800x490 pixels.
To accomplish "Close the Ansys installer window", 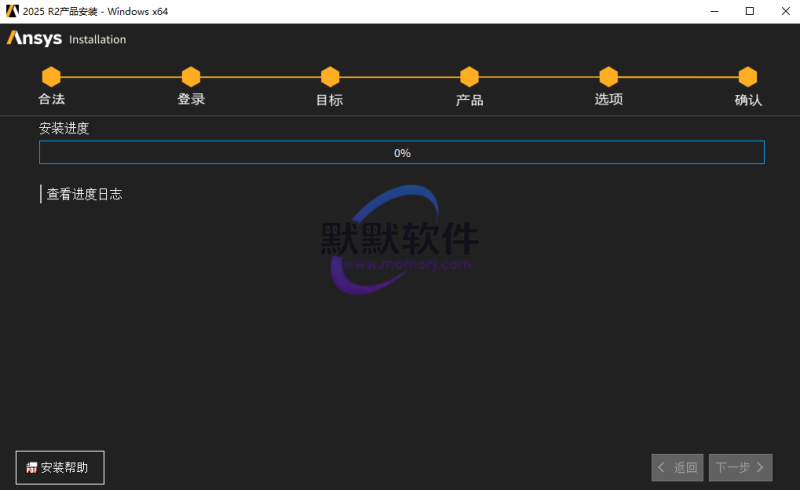I will click(x=783, y=11).
